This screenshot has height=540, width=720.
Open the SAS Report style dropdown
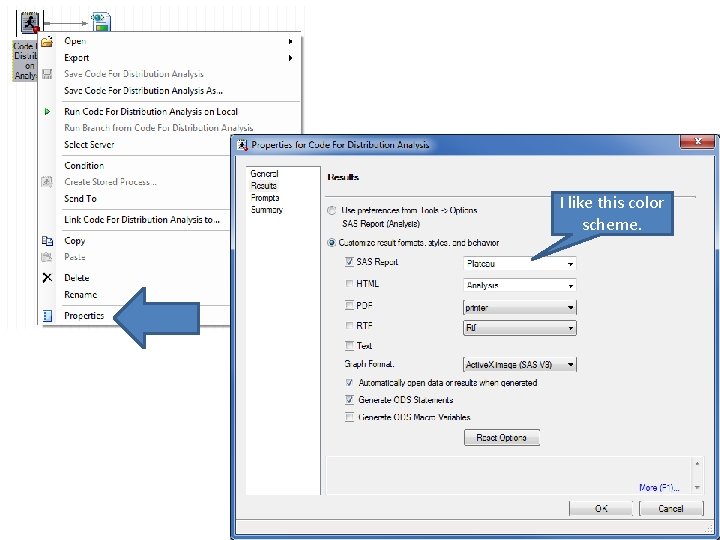520,264
